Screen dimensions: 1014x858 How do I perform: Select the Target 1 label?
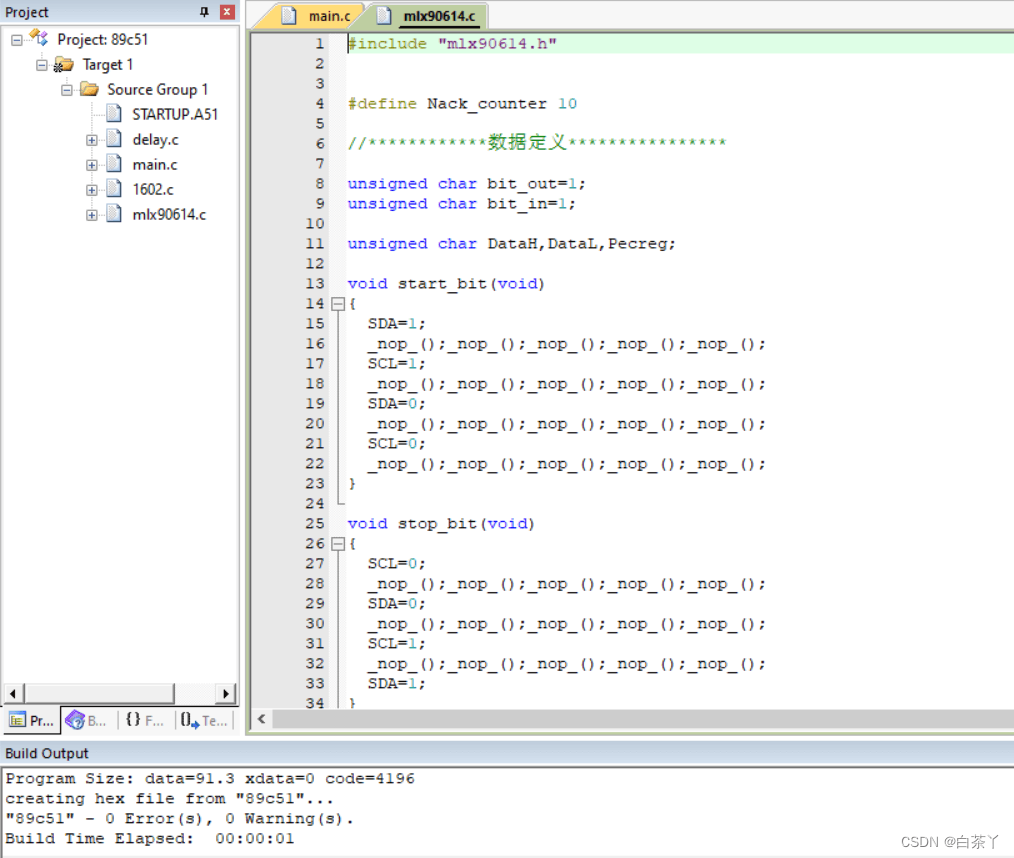click(107, 65)
